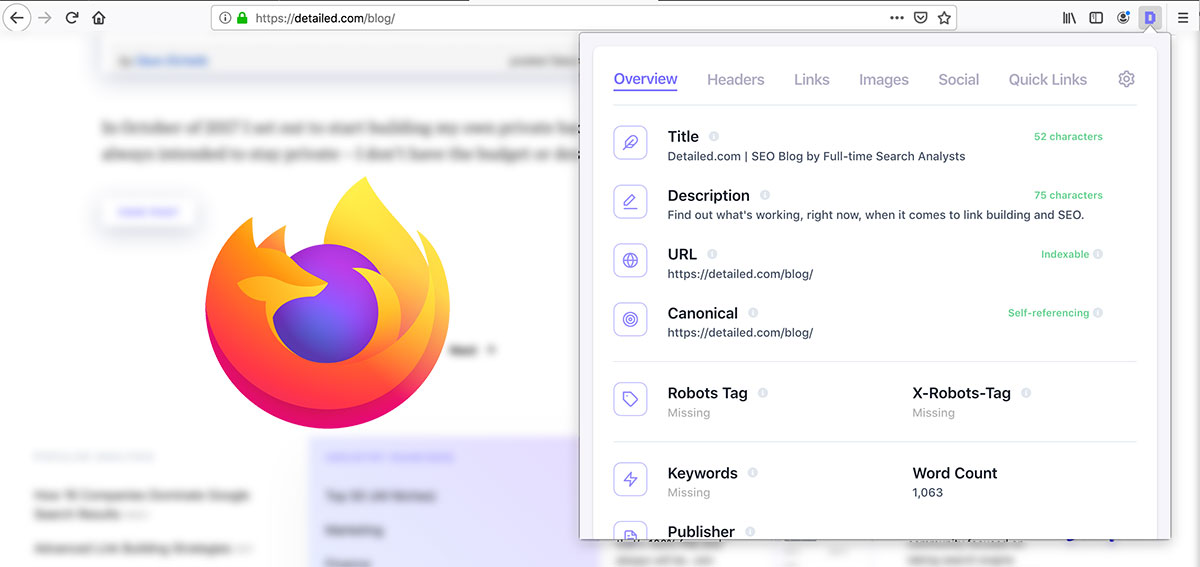The image size is (1200, 567).
Task: Show info tooltip next to Canonical
Action: (753, 313)
